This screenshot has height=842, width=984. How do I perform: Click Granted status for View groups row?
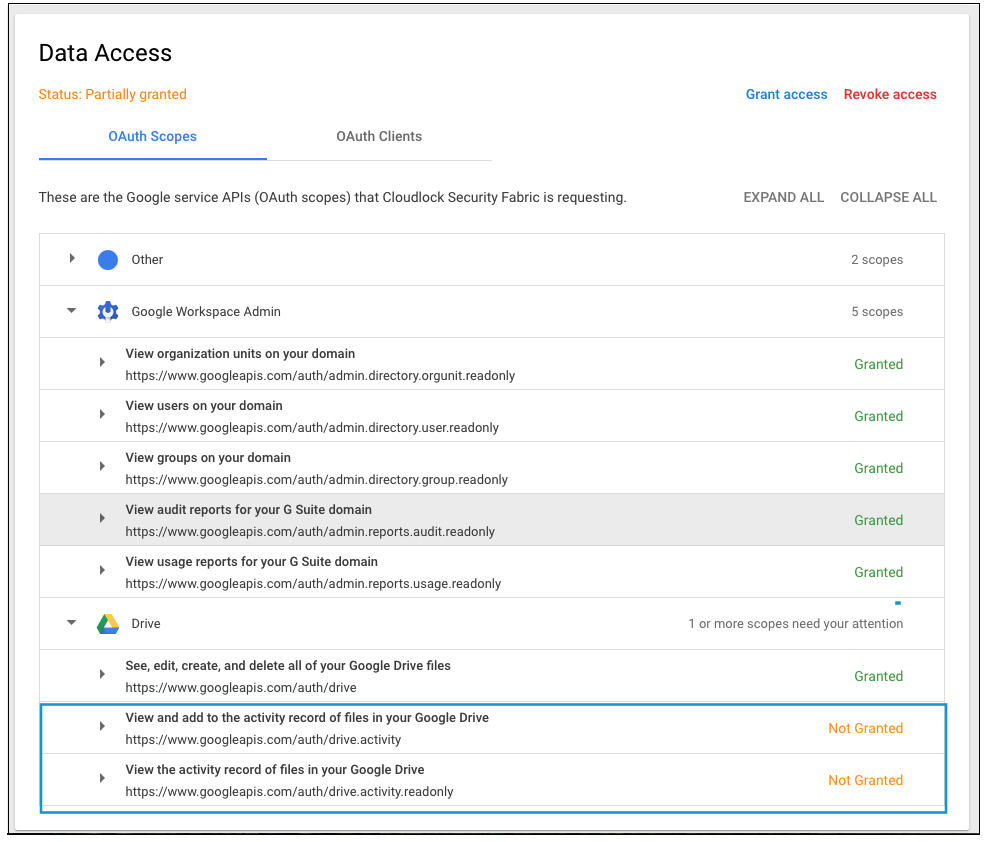click(x=878, y=469)
